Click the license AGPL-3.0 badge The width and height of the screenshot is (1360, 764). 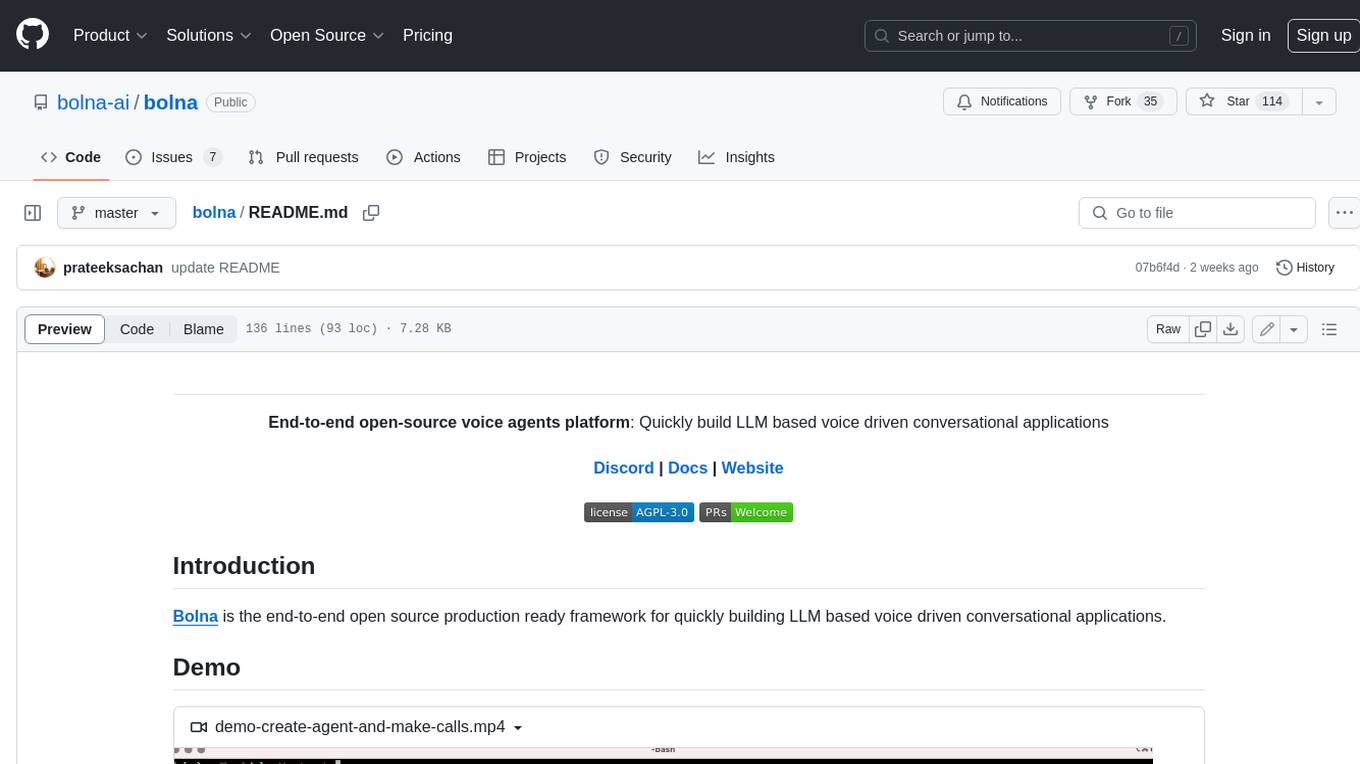click(x=639, y=512)
